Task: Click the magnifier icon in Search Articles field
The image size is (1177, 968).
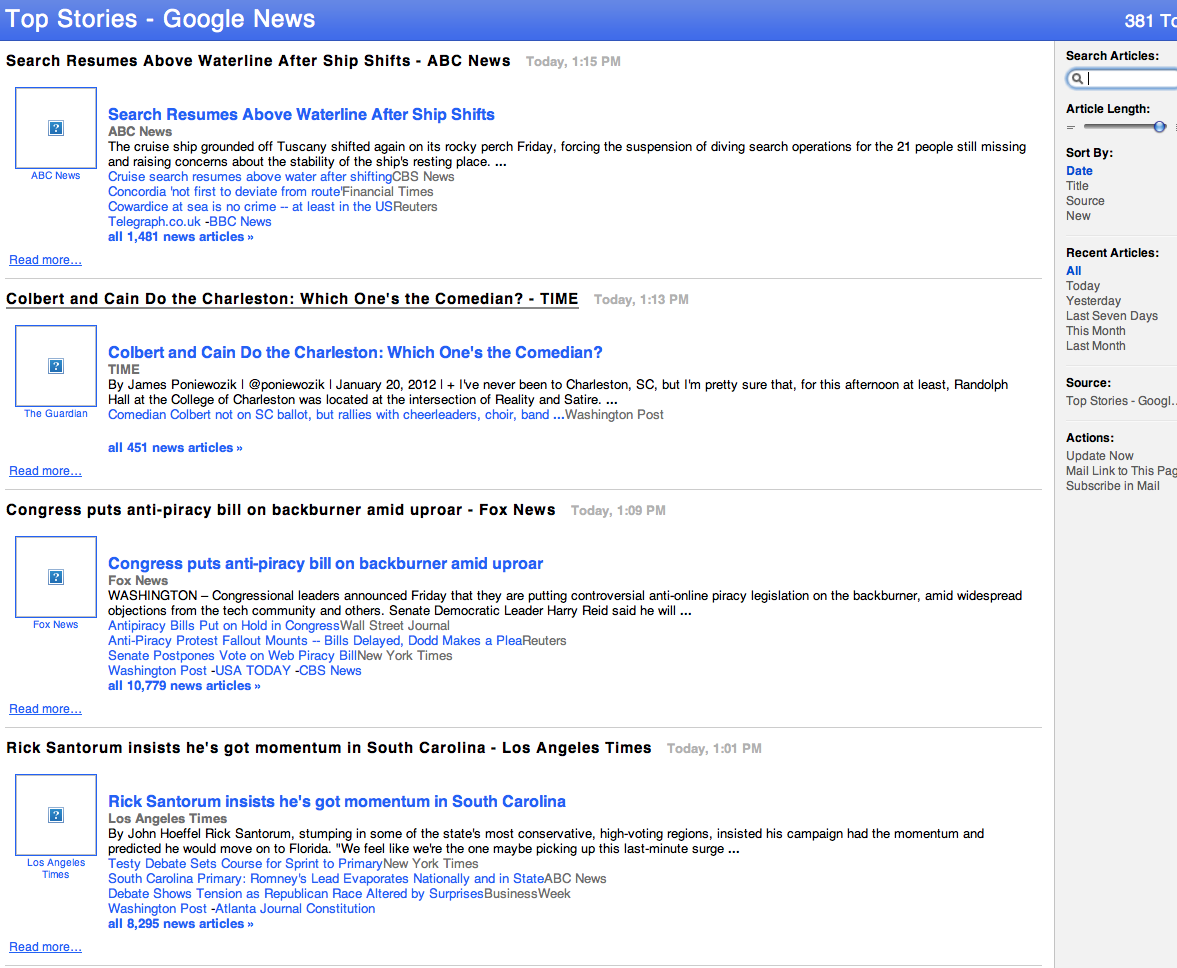Action: tap(1077, 78)
